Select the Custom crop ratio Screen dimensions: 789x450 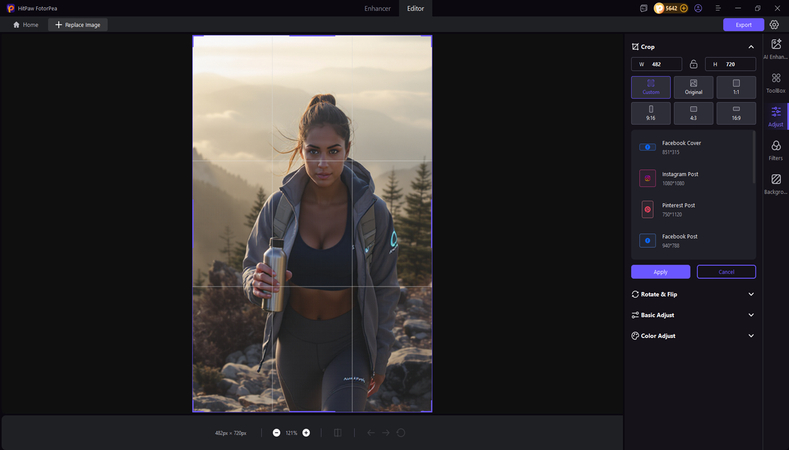651,87
